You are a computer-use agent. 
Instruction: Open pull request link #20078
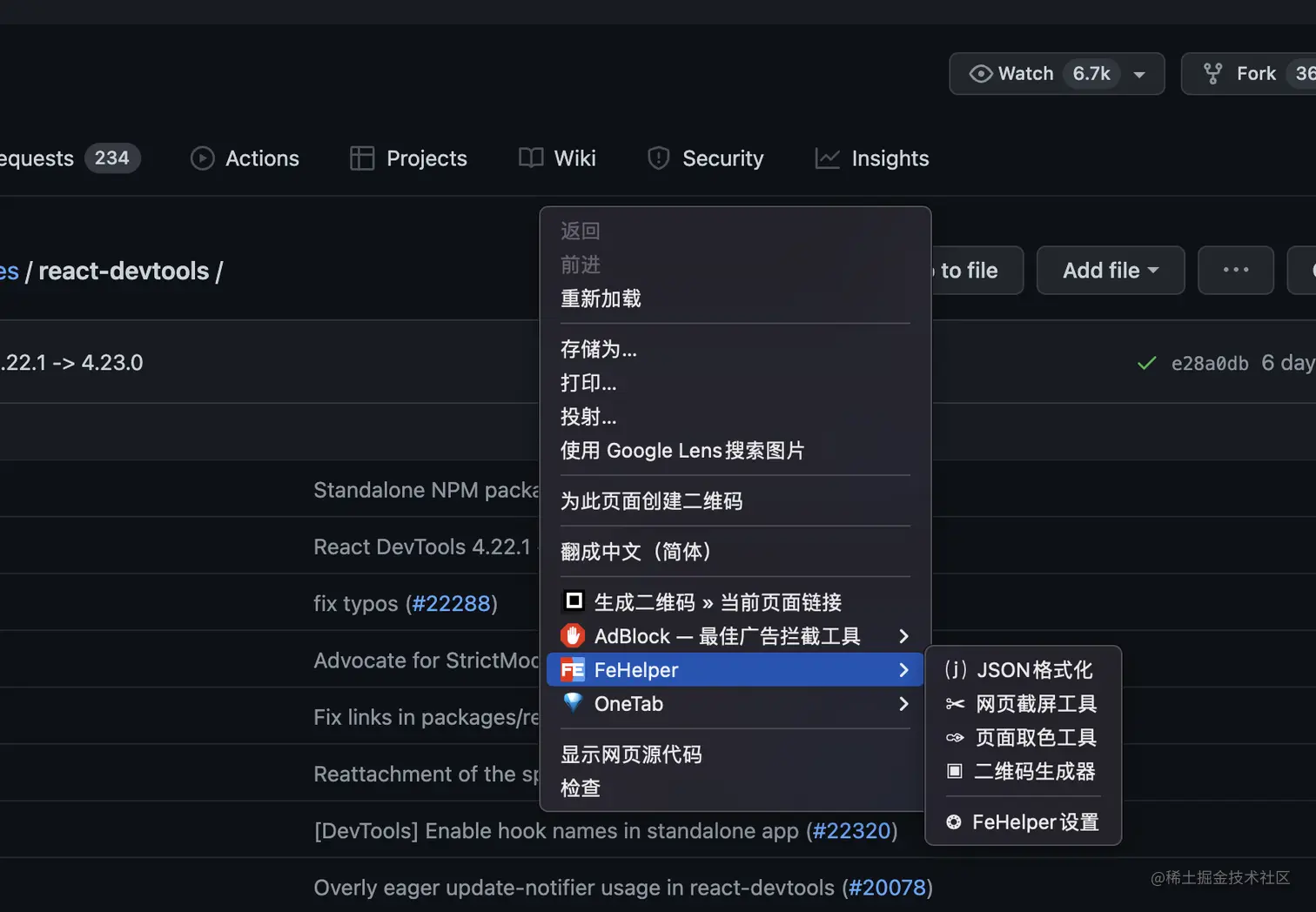coord(887,888)
